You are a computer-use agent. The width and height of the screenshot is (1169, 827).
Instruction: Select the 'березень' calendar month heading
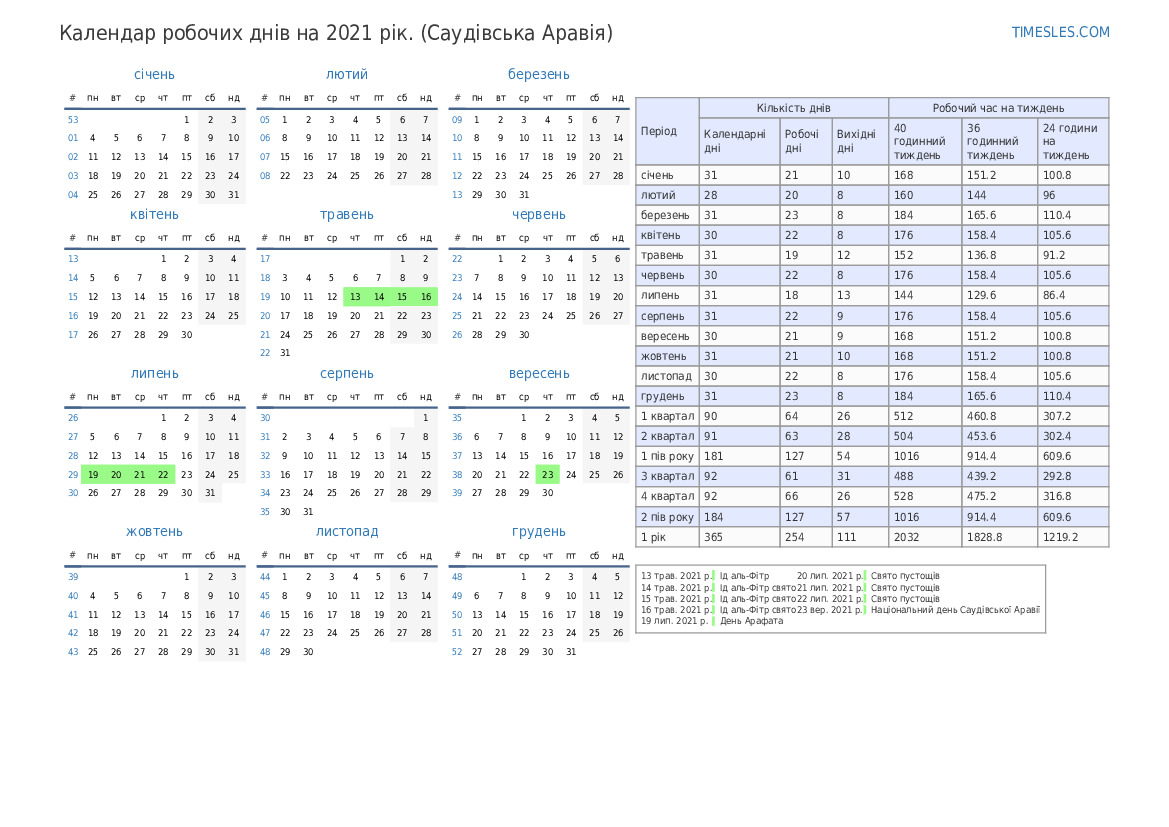coord(538,75)
